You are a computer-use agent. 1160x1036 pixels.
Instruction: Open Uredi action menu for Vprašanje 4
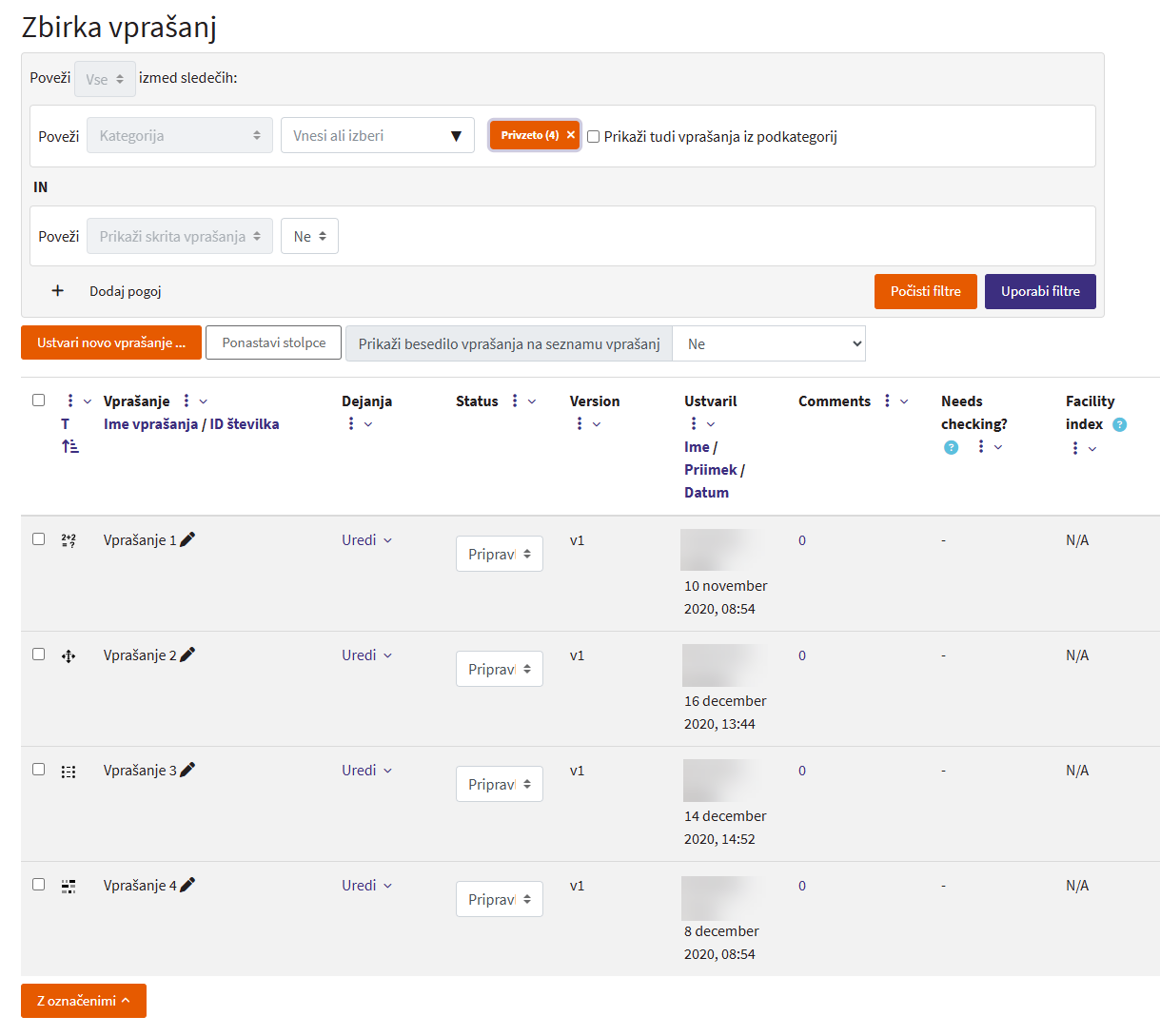click(366, 886)
